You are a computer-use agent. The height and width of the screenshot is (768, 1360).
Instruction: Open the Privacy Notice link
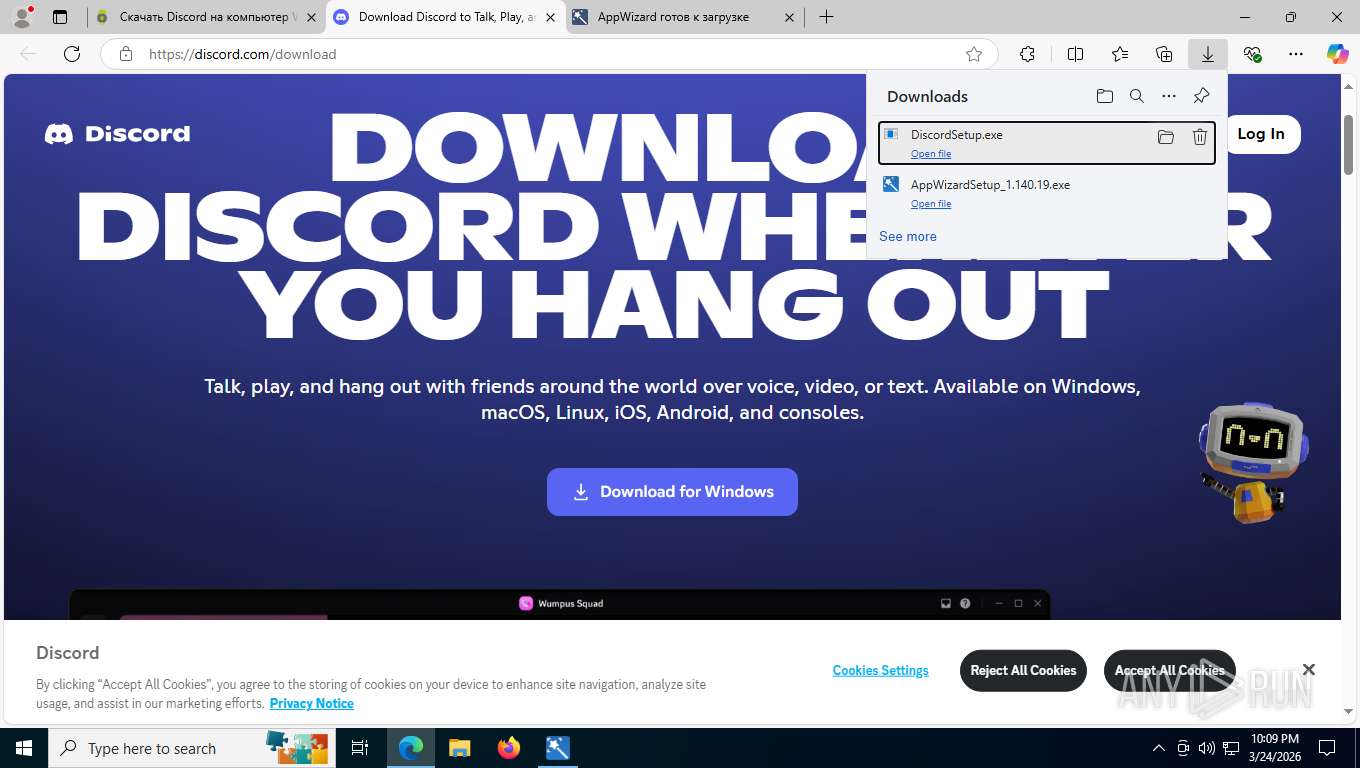pyautogui.click(x=312, y=703)
